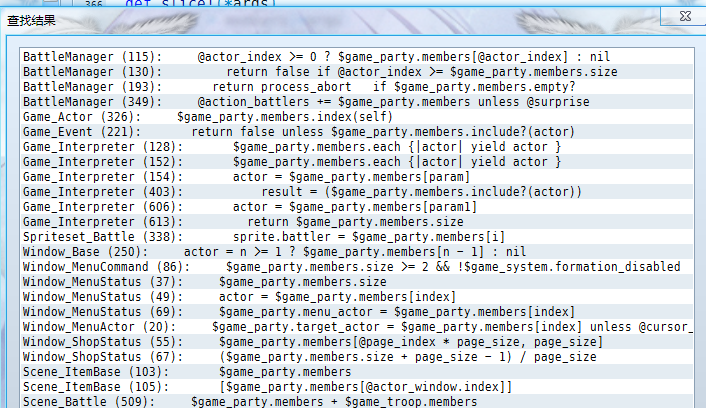Screen dimensions: 706x408
Task: Select result Window_MenuStatus (49)
Action: 356,297
